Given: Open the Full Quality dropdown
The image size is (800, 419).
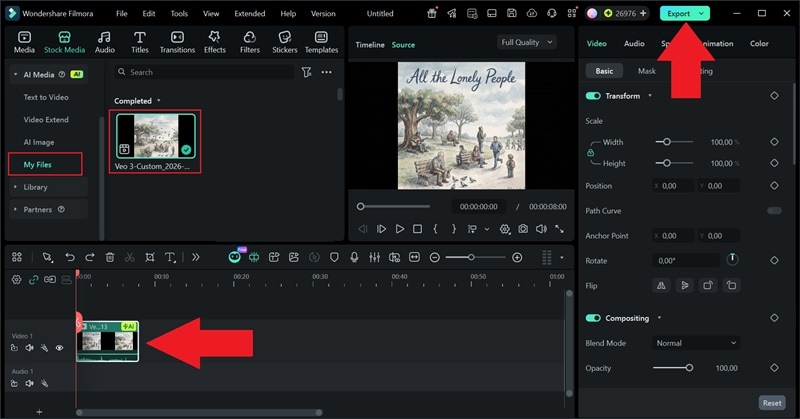Looking at the screenshot, I should pyautogui.click(x=527, y=42).
